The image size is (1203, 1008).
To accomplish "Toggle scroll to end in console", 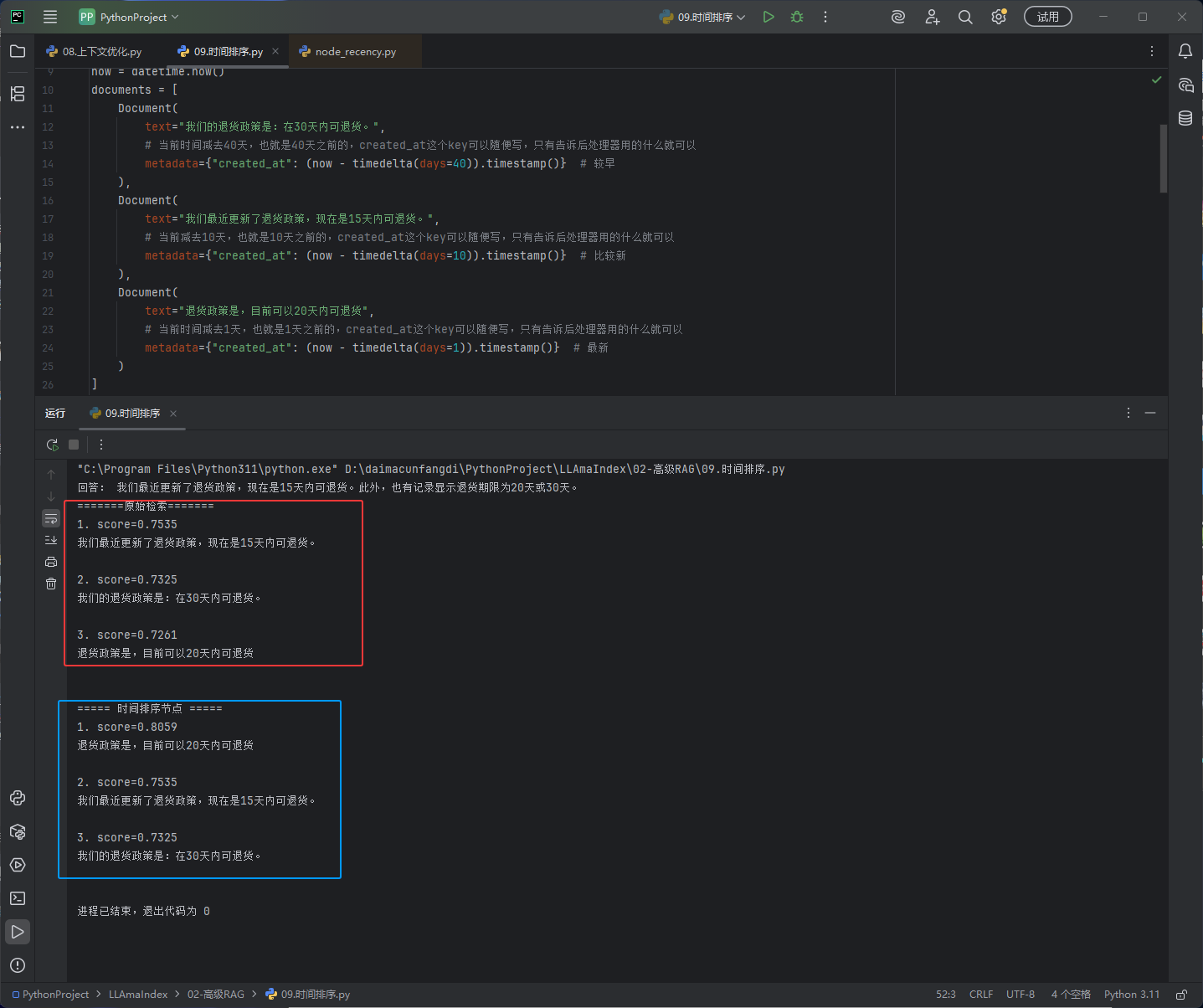I will tap(51, 540).
